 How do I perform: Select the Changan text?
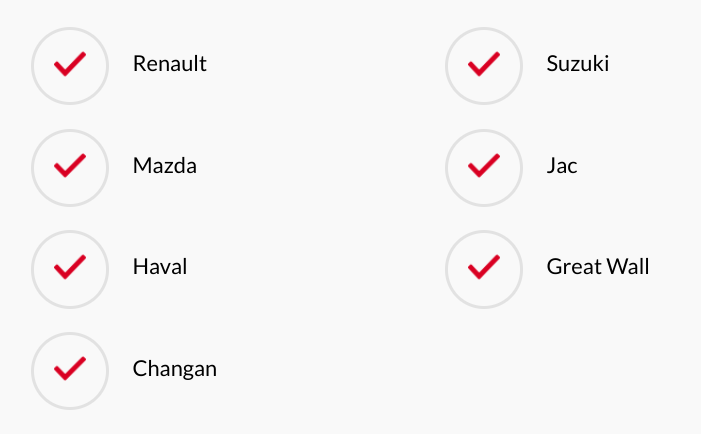coord(174,369)
